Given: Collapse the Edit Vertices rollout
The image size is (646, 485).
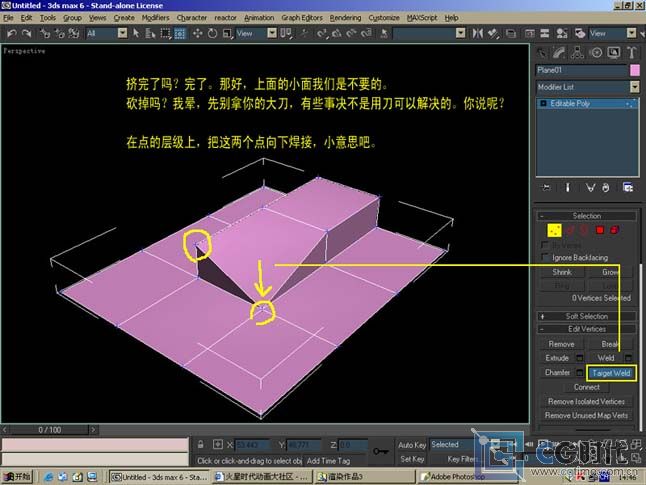Looking at the screenshot, I should click(587, 329).
